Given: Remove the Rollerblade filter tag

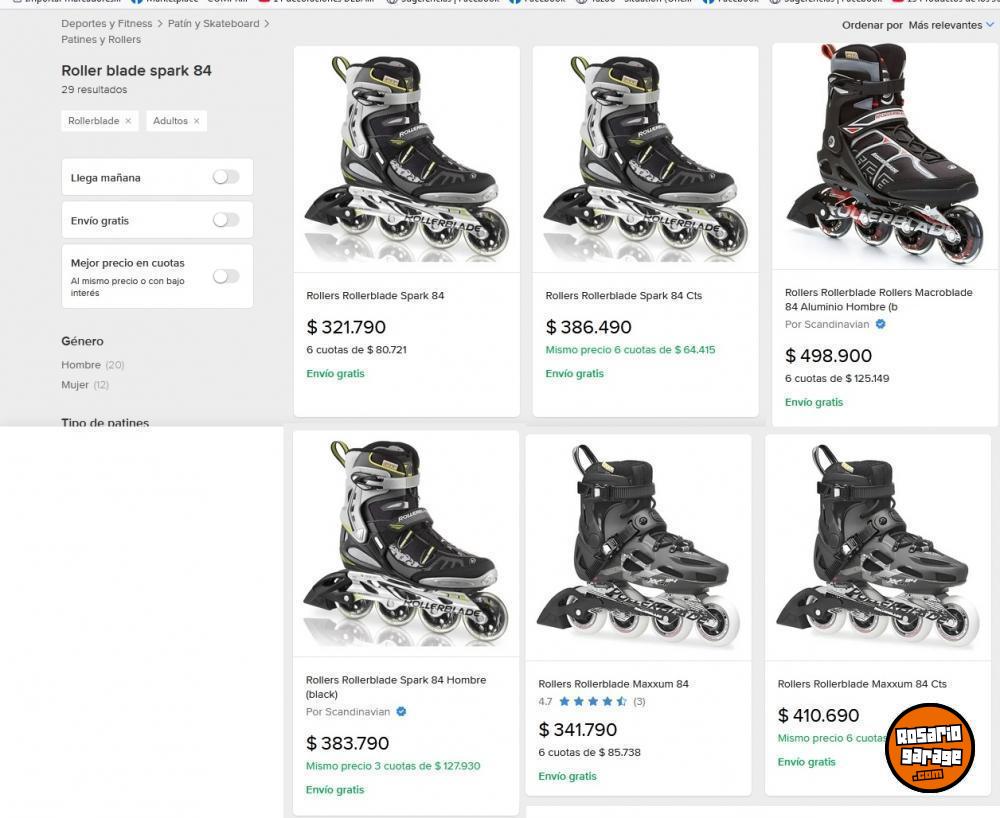Looking at the screenshot, I should click(128, 121).
